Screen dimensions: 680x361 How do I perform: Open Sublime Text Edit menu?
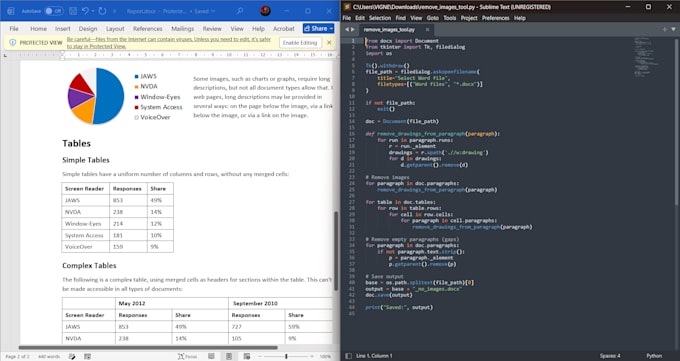[x=360, y=18]
